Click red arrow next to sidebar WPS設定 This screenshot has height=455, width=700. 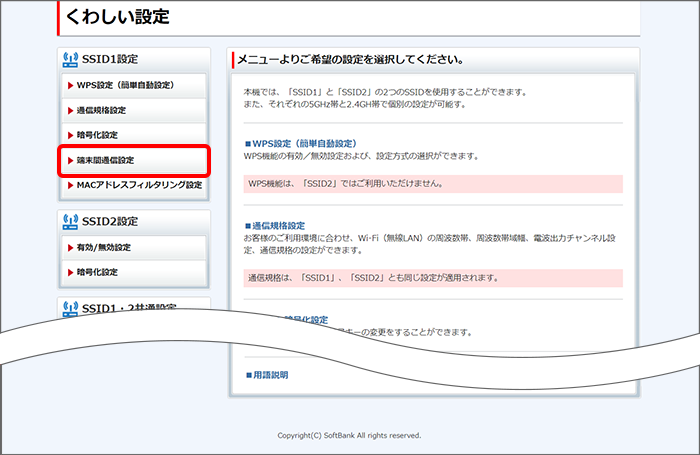click(70, 85)
